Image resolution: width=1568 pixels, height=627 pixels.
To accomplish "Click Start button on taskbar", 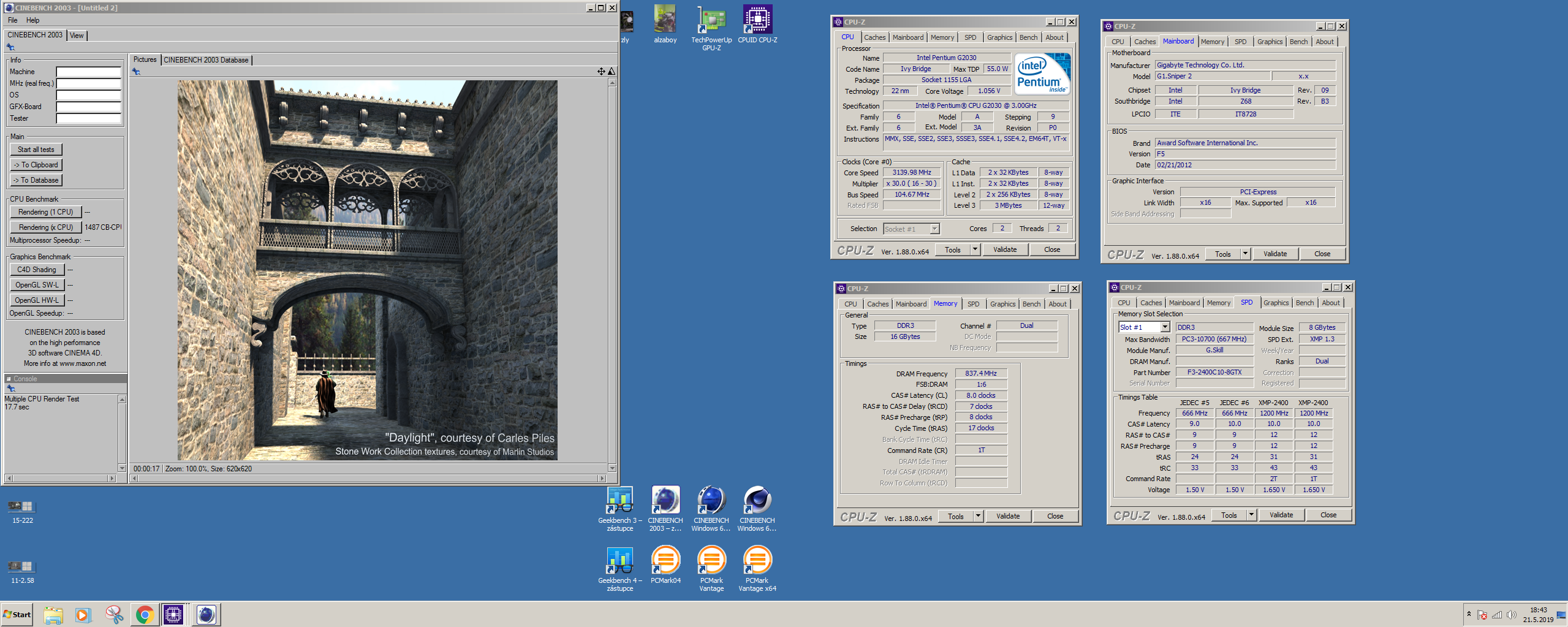I will coord(17,615).
